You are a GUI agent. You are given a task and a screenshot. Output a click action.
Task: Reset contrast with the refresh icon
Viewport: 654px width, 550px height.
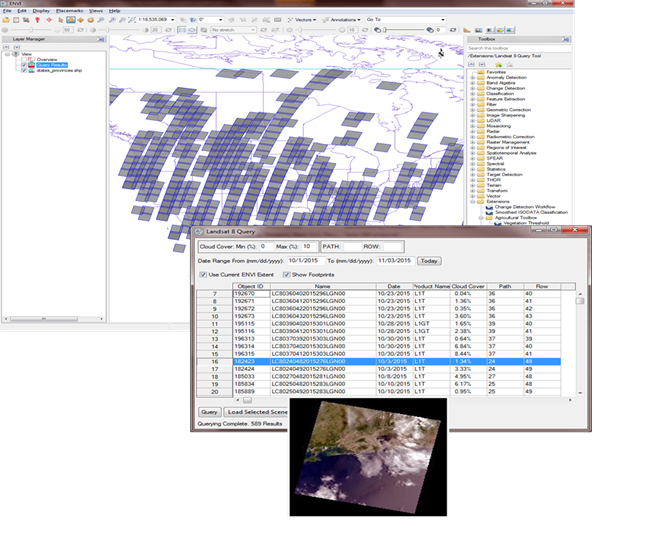coord(169,30)
